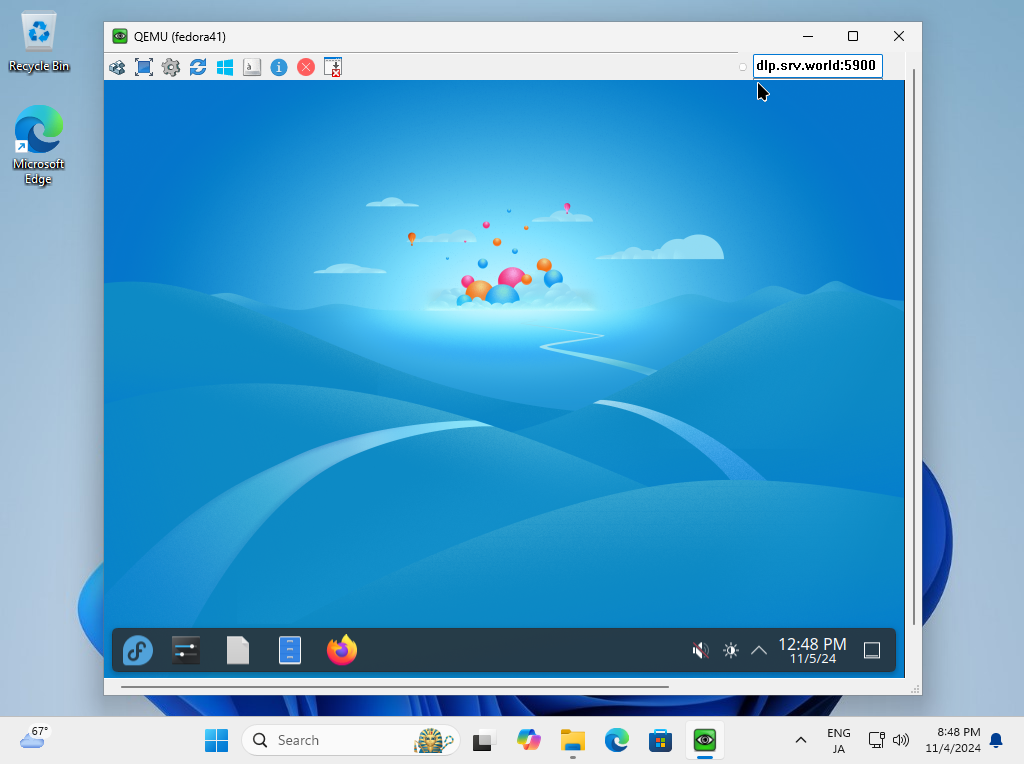This screenshot has height=764, width=1024.
Task: Send Windows Start key to remote
Action: 225,67
